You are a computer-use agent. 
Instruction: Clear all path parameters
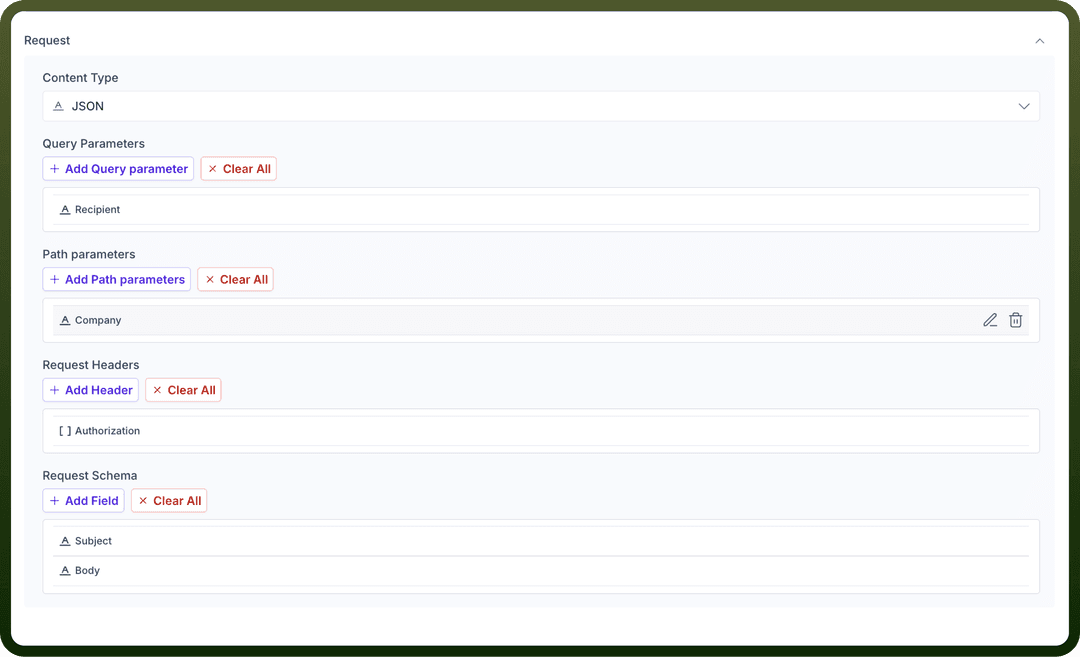[236, 280]
